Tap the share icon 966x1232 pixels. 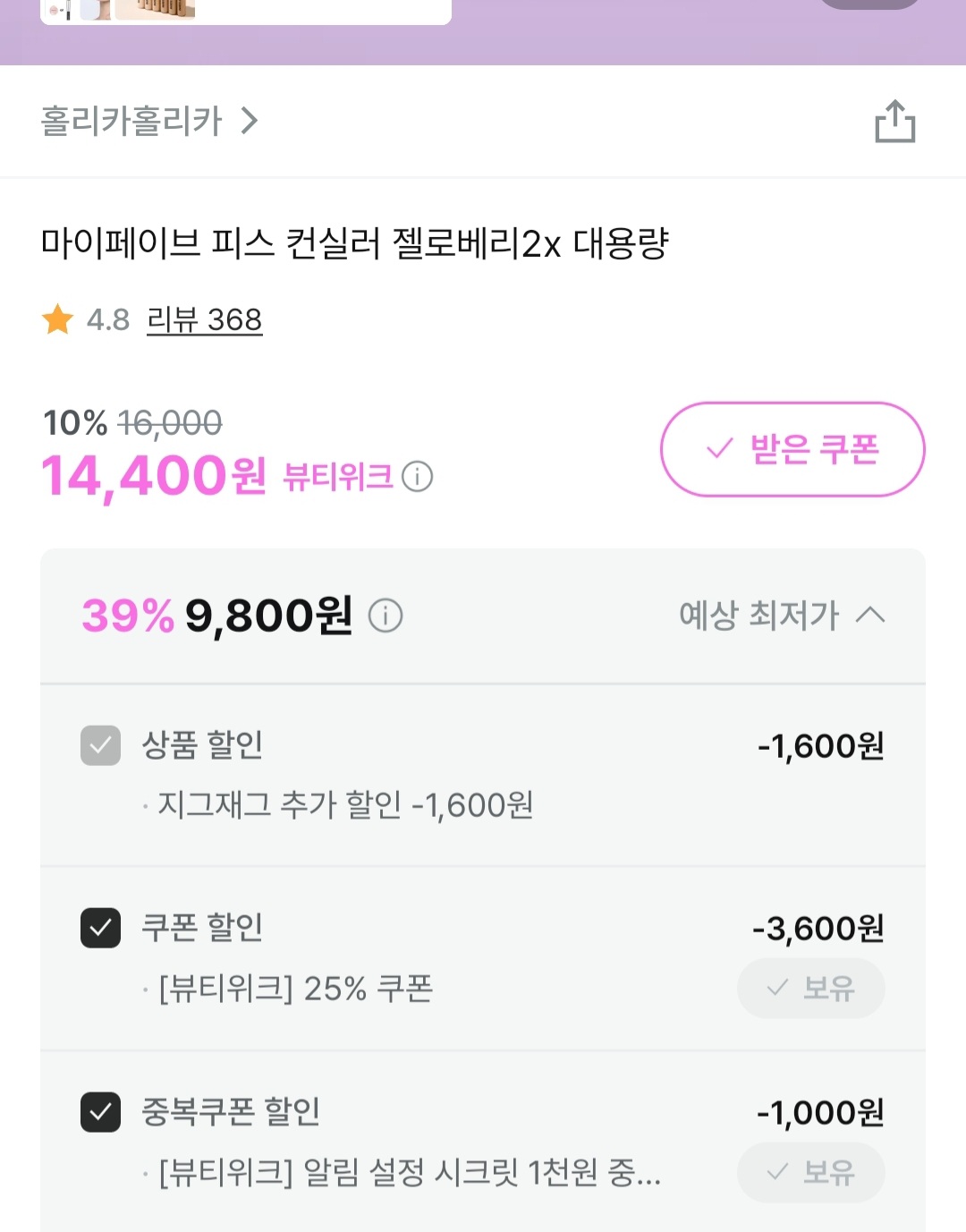click(894, 121)
